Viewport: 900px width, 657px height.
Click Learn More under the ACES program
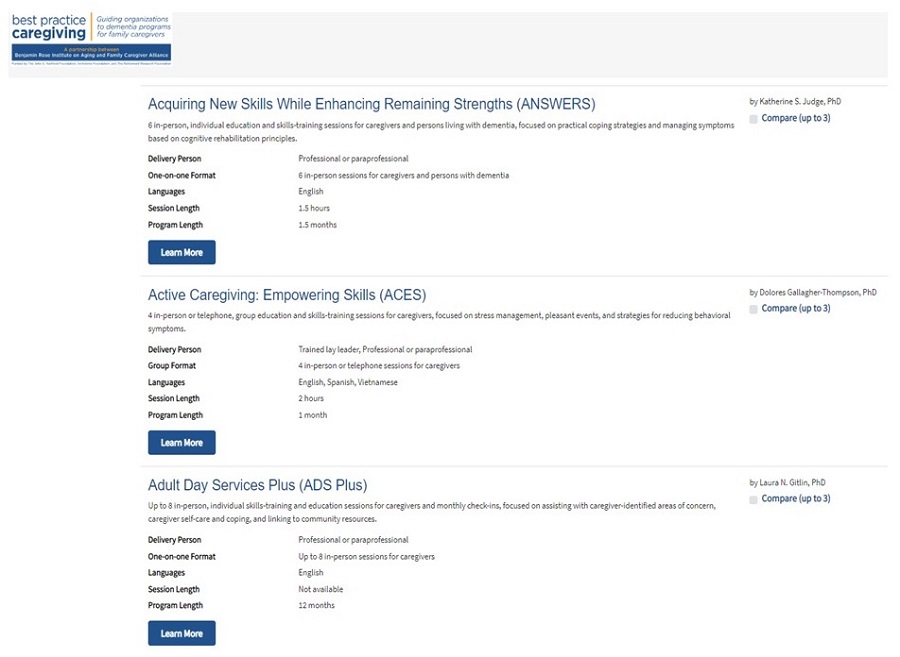pos(181,442)
